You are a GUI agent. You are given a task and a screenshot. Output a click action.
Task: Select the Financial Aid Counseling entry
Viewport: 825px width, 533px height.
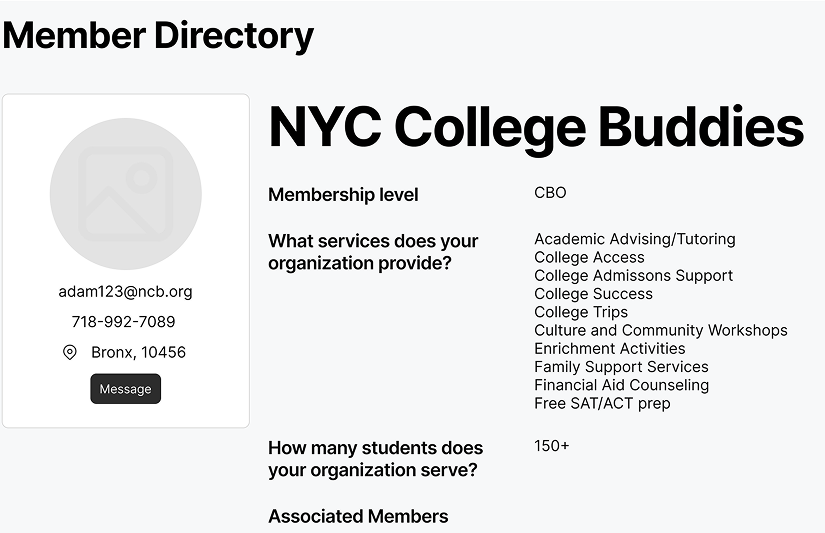tap(621, 385)
